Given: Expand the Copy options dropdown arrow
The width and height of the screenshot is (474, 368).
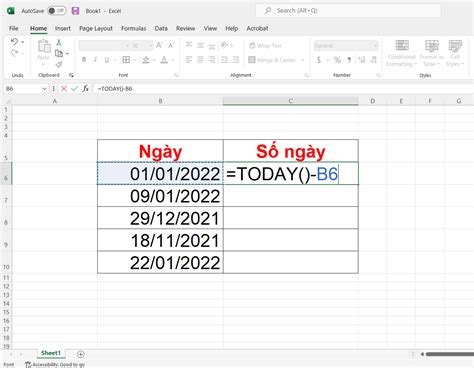Looking at the screenshot, I should click(67, 54).
